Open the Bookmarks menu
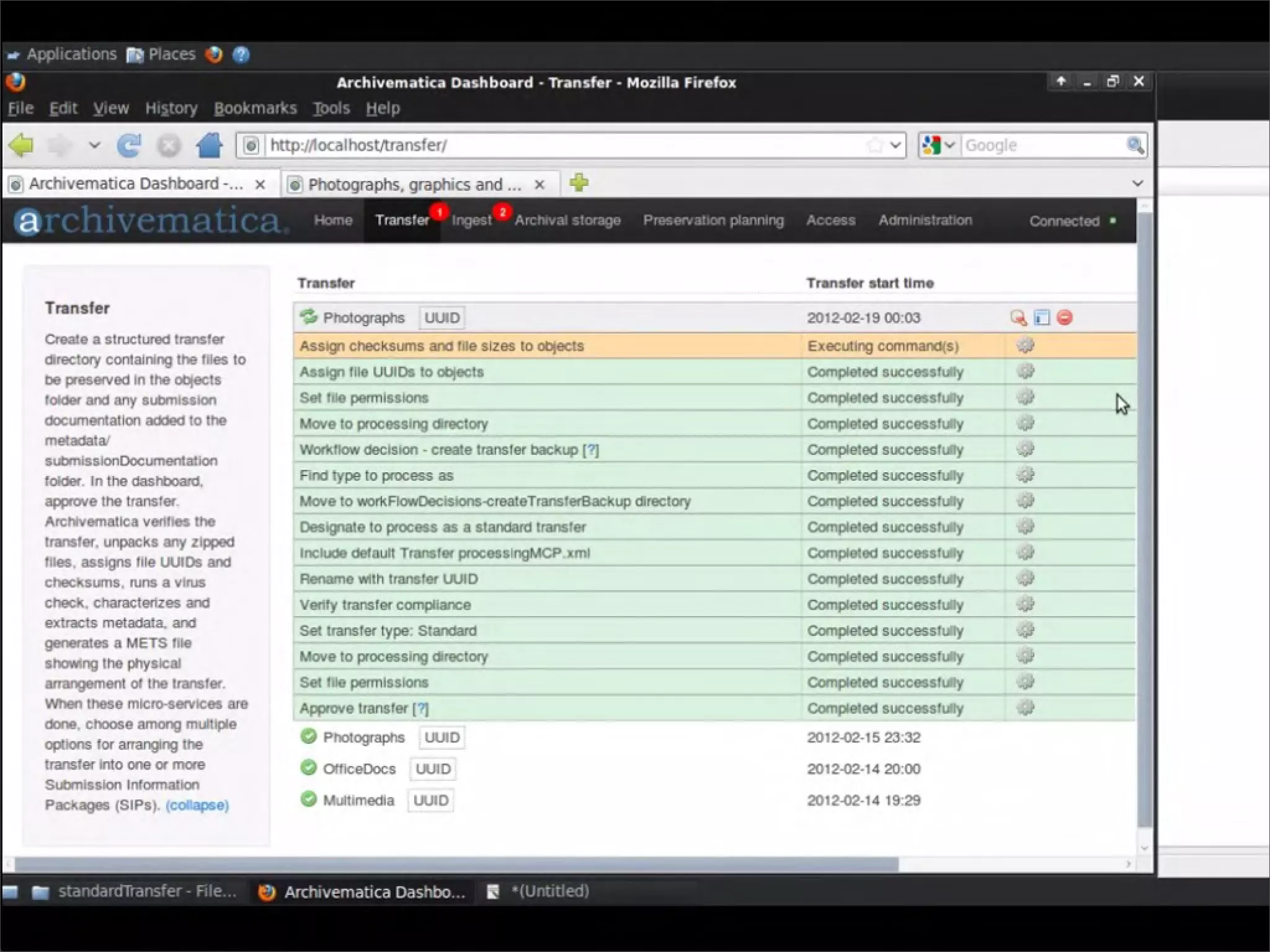The image size is (1270, 952). click(x=255, y=108)
